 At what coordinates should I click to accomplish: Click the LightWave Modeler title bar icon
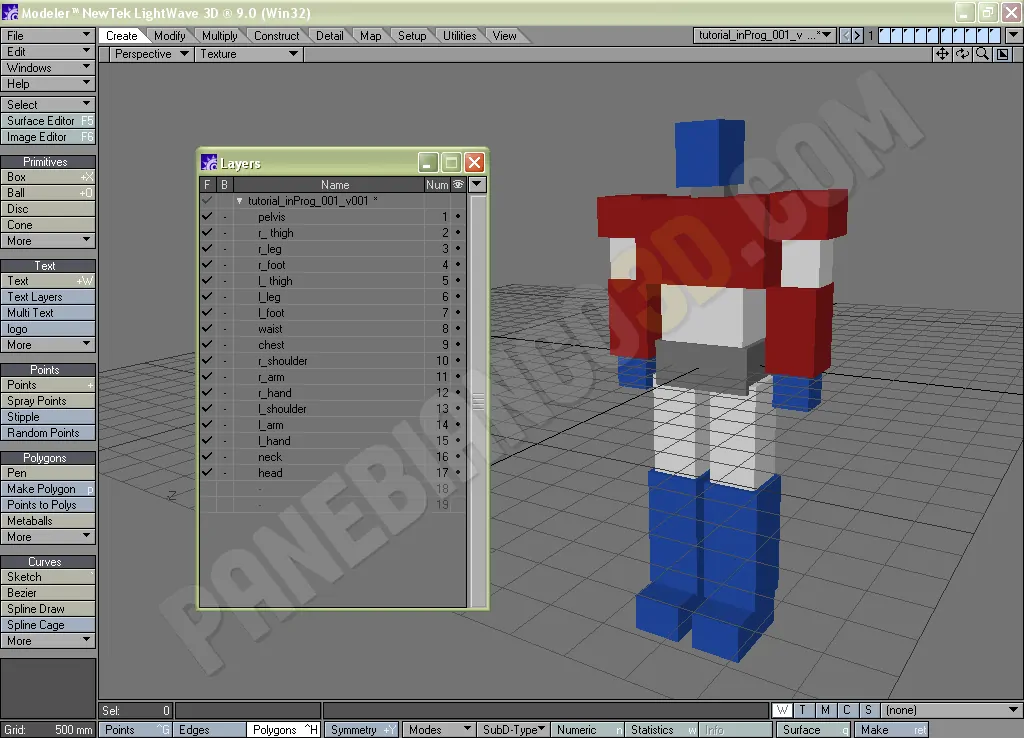10,12
